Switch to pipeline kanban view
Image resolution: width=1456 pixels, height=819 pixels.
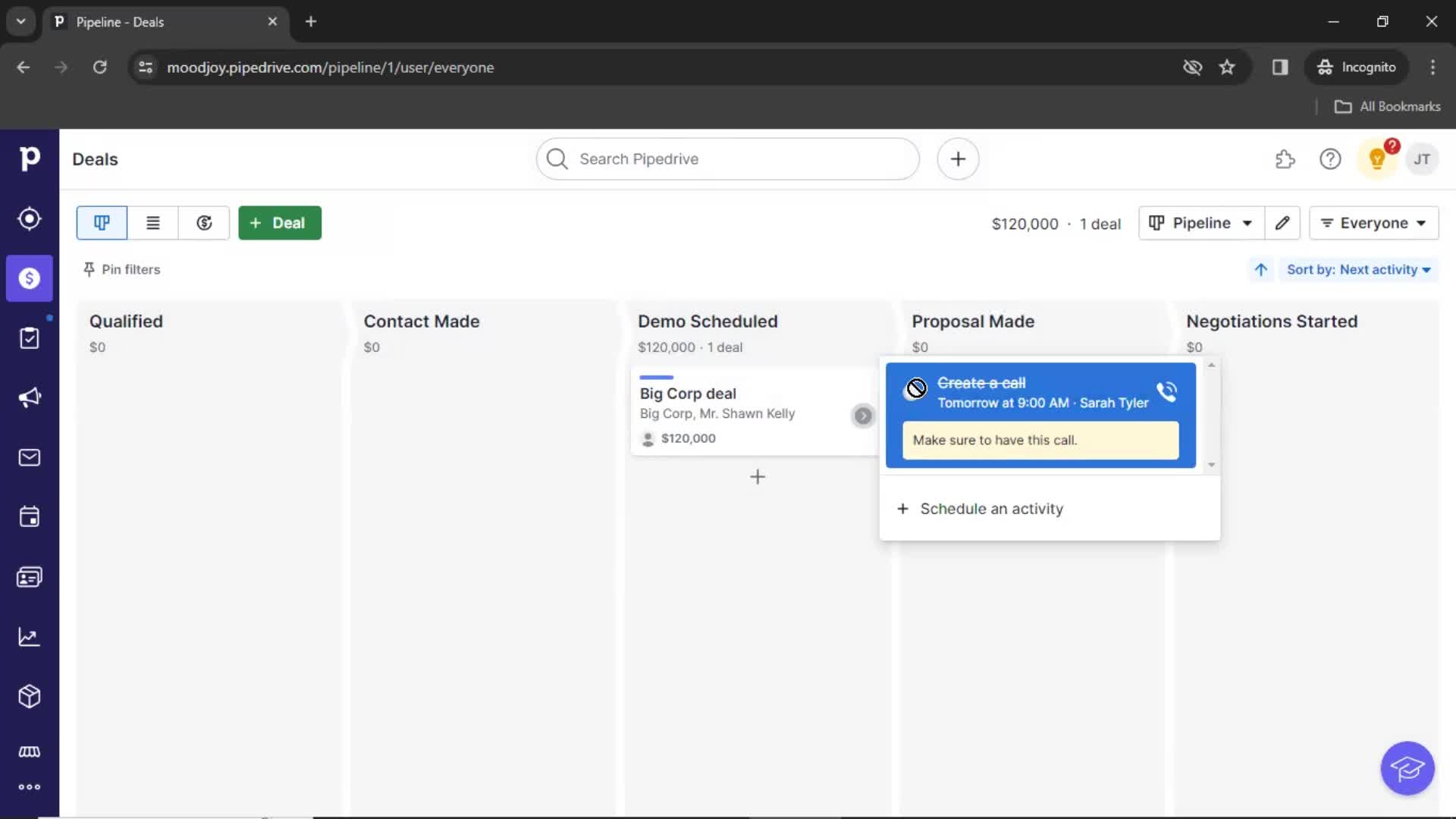coord(102,223)
